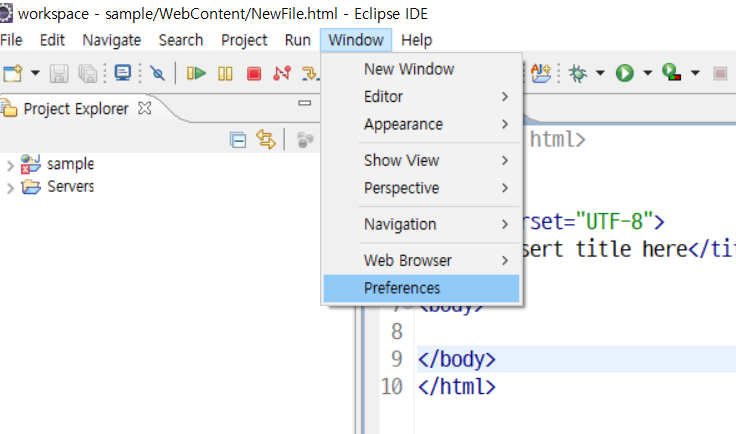
Task: Select the Servers folder in the tree
Action: pyautogui.click(x=71, y=186)
